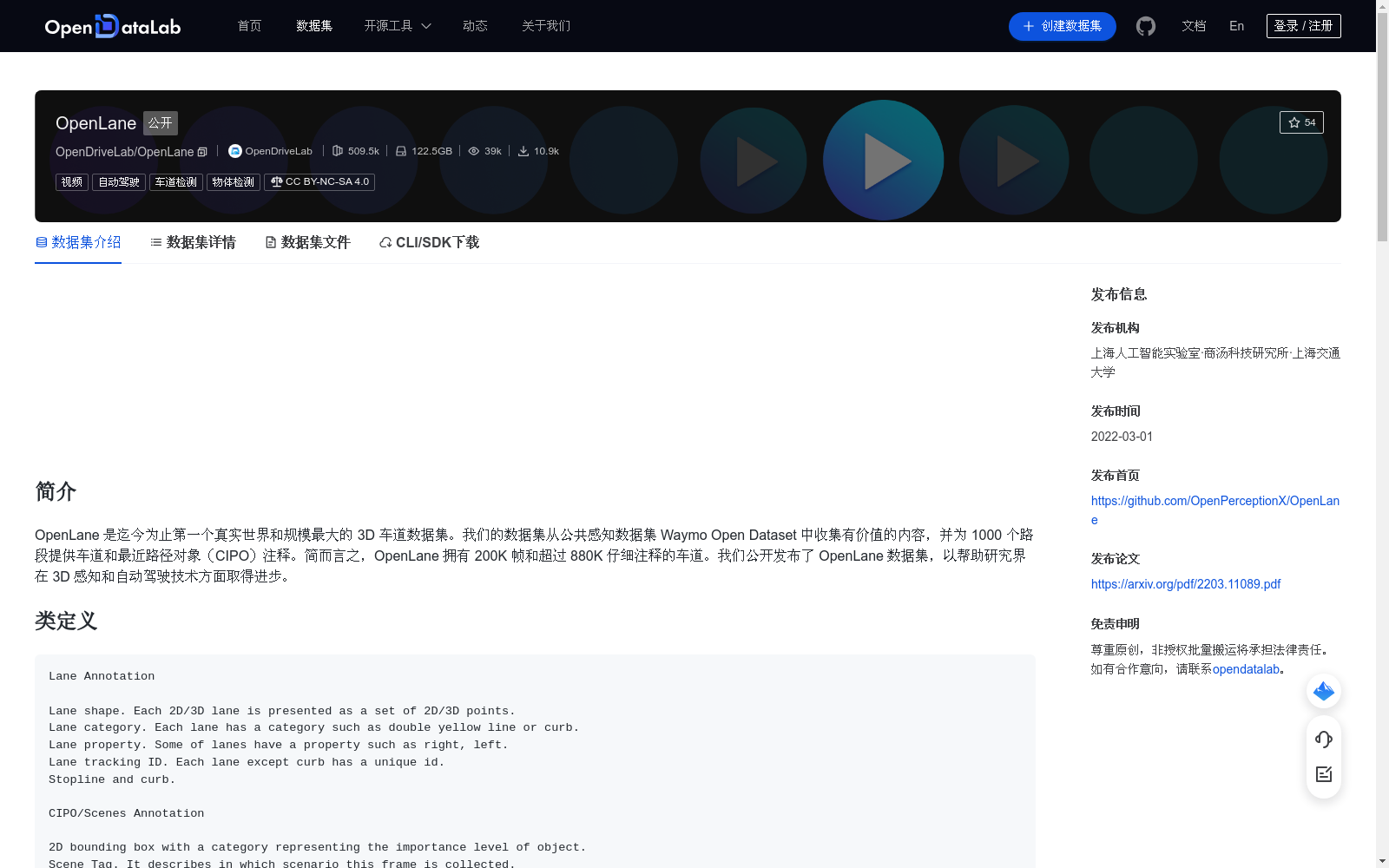The image size is (1389, 868).
Task: Click the 'Stopline and curb.' code line
Action: point(112,779)
